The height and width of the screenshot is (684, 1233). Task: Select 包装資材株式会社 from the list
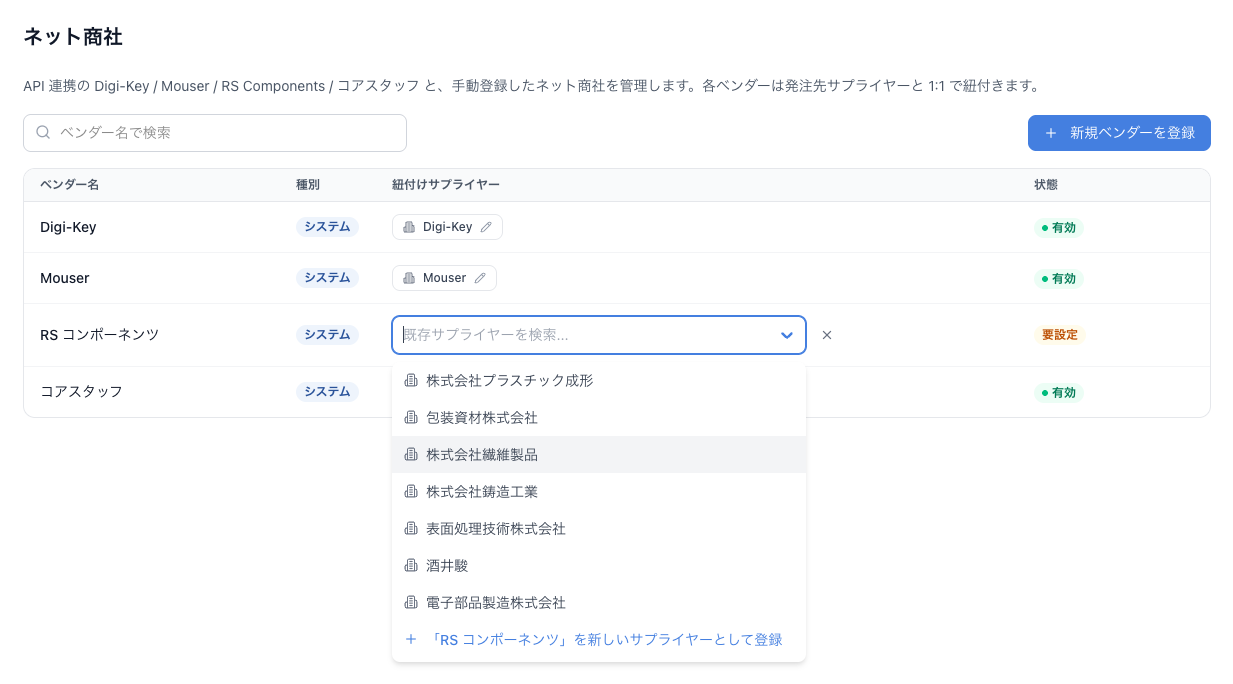(599, 418)
